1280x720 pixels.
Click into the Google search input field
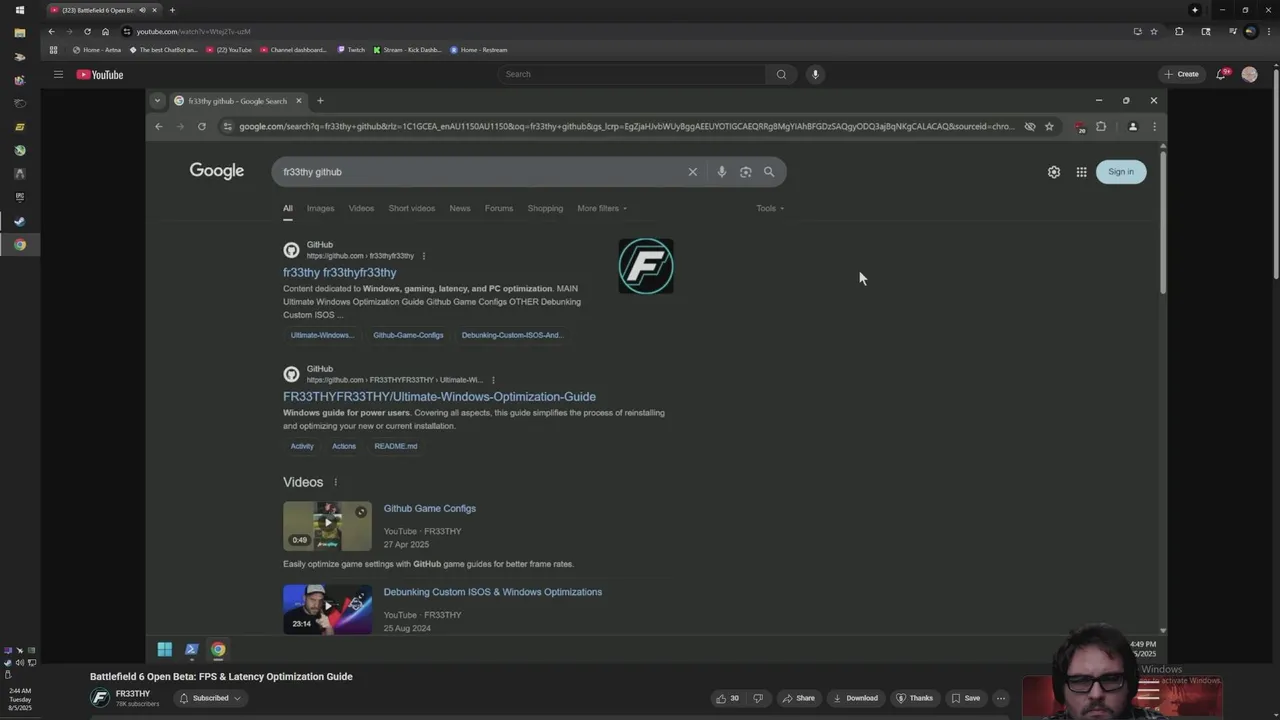coord(480,172)
